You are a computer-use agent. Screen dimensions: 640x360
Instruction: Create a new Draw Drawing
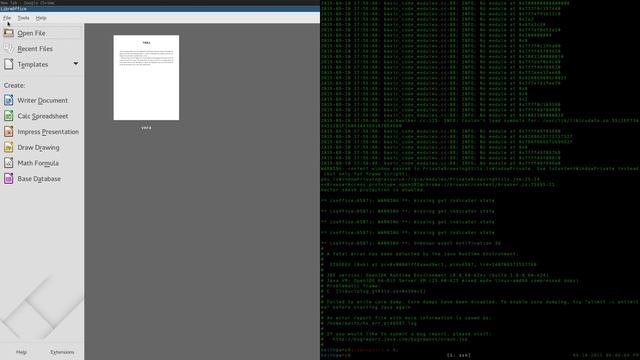pos(42,147)
